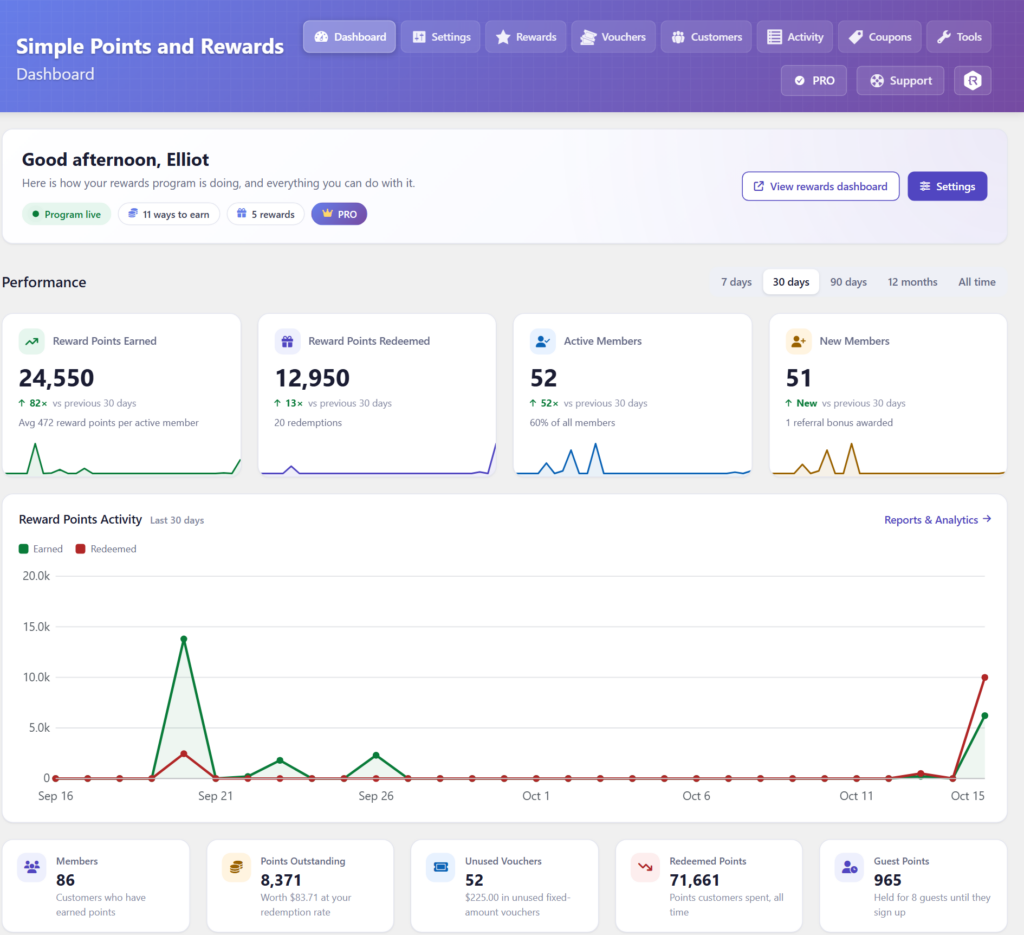
Task: Click the Reward Points Redeemed sparkline
Action: pos(377,458)
